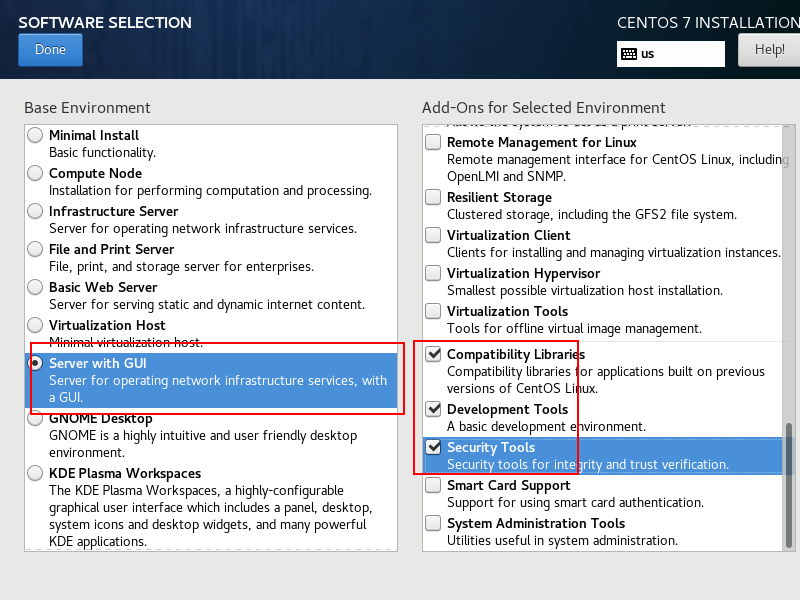Choose Virtualization Host environment
The height and width of the screenshot is (600, 800).
pyautogui.click(x=36, y=325)
